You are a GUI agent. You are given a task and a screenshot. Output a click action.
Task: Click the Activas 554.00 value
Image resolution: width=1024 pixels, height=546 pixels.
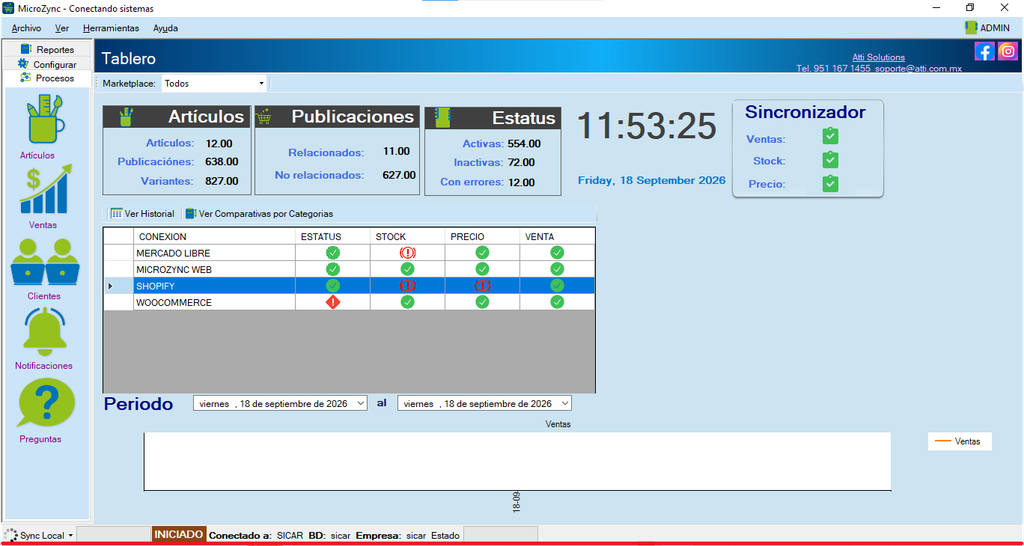click(524, 143)
